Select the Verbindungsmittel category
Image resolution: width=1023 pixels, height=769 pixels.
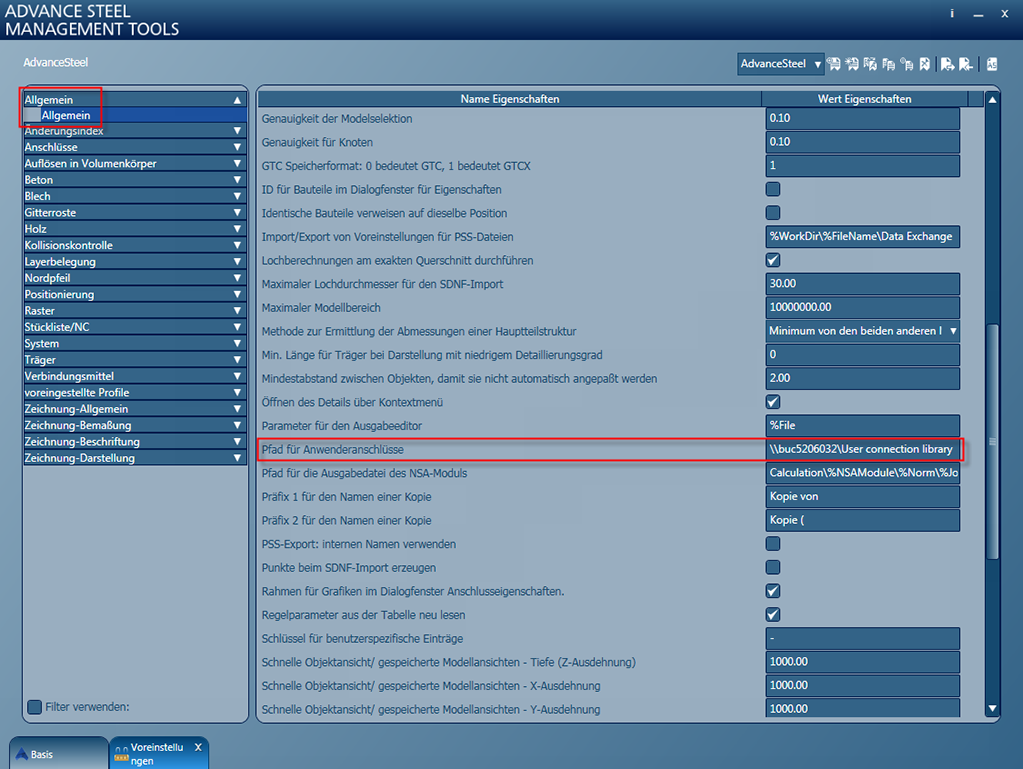[135, 376]
